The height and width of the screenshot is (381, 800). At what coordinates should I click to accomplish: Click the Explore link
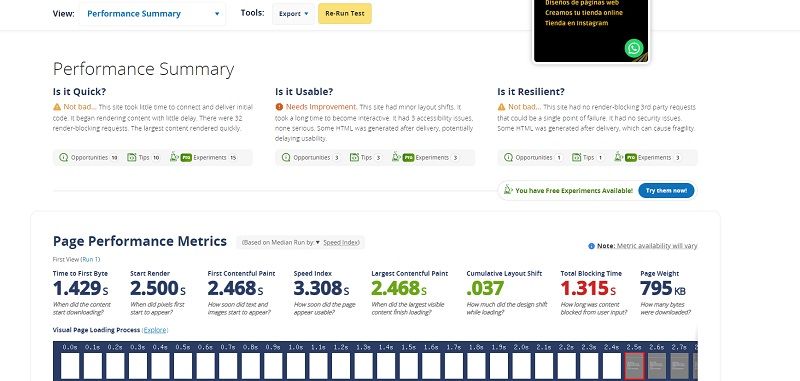155,330
